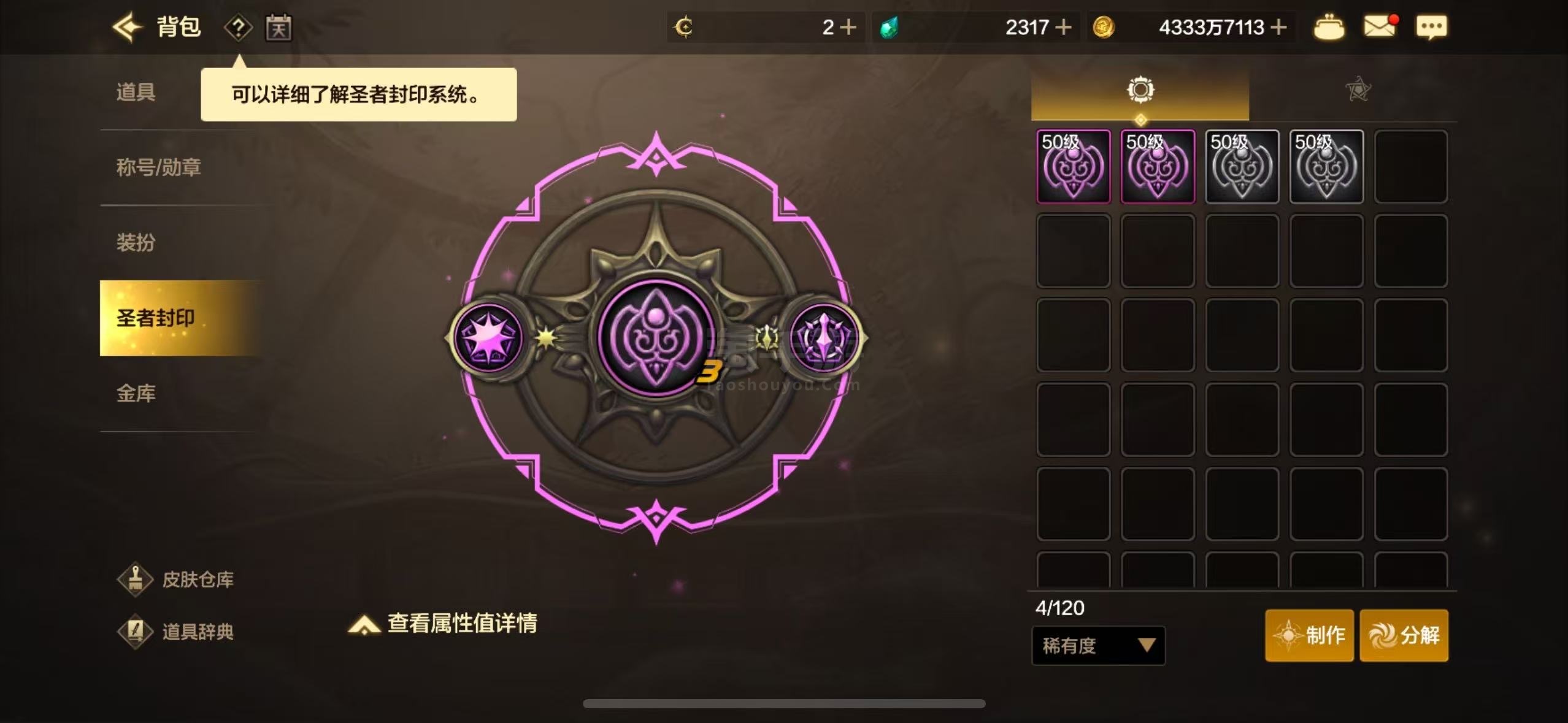The height and width of the screenshot is (723, 1568).
Task: Select the right crest seal slot
Action: click(824, 337)
